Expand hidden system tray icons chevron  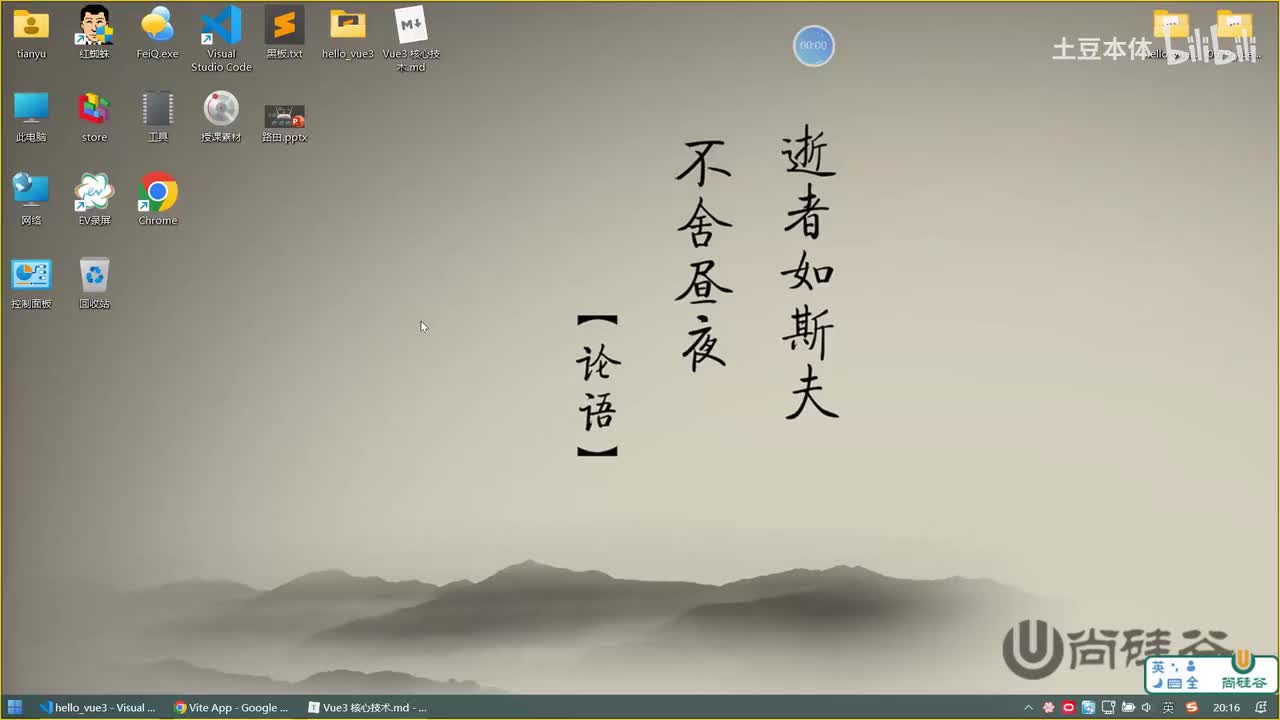[1028, 708]
